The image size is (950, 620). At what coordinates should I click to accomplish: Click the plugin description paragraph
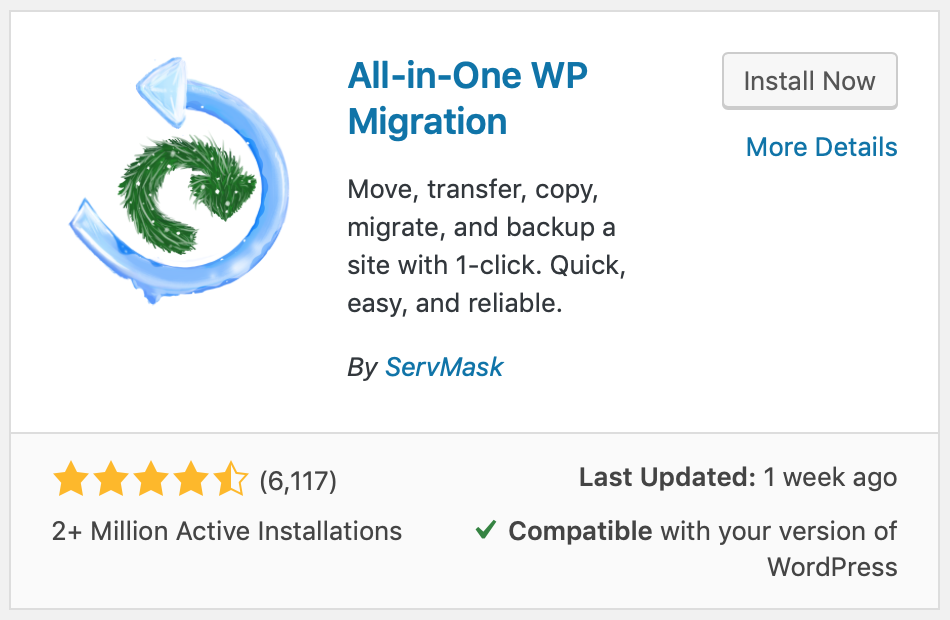click(487, 246)
